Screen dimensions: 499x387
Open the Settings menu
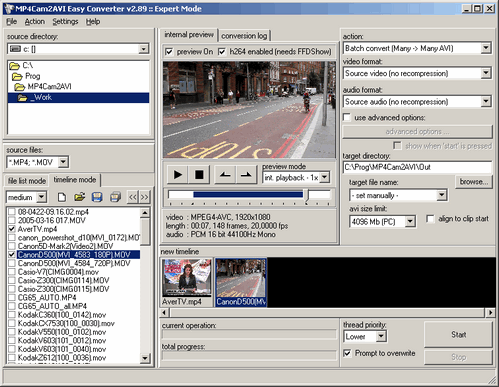point(65,22)
